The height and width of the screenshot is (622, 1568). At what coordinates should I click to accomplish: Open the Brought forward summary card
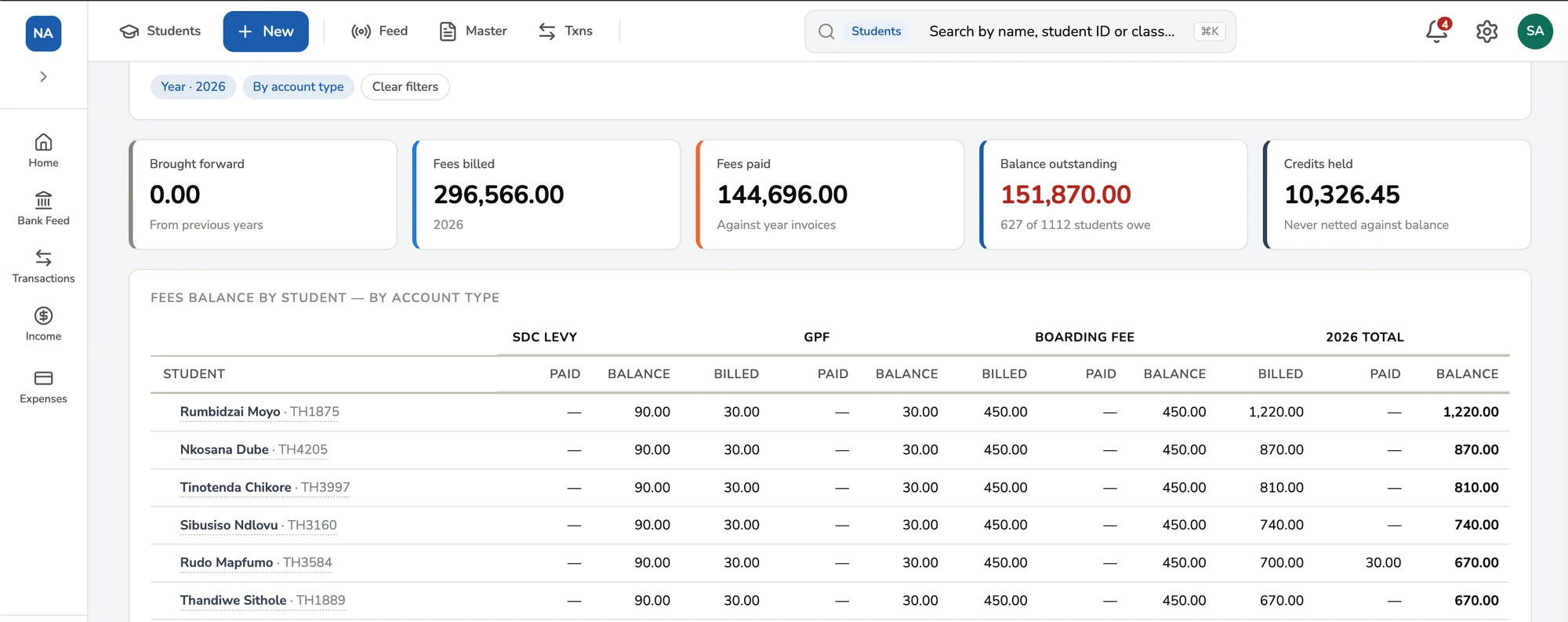[263, 195]
